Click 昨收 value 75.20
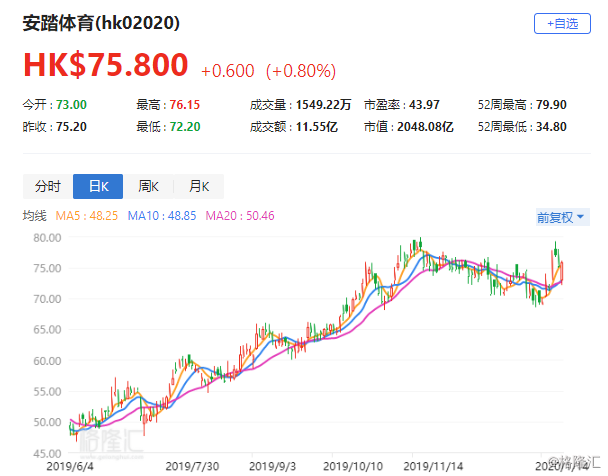 tap(71, 127)
